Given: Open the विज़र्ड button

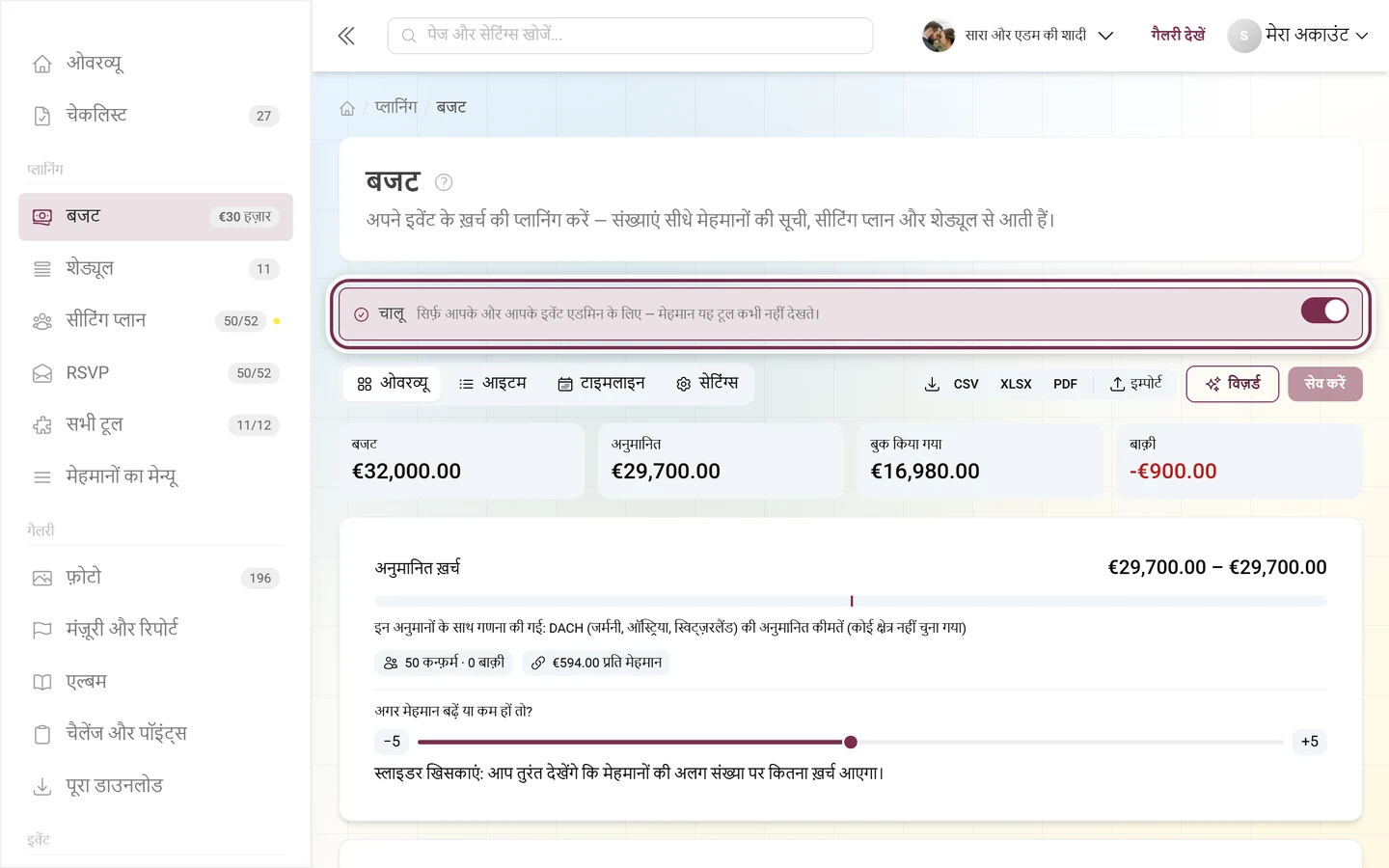Looking at the screenshot, I should coord(1233,384).
